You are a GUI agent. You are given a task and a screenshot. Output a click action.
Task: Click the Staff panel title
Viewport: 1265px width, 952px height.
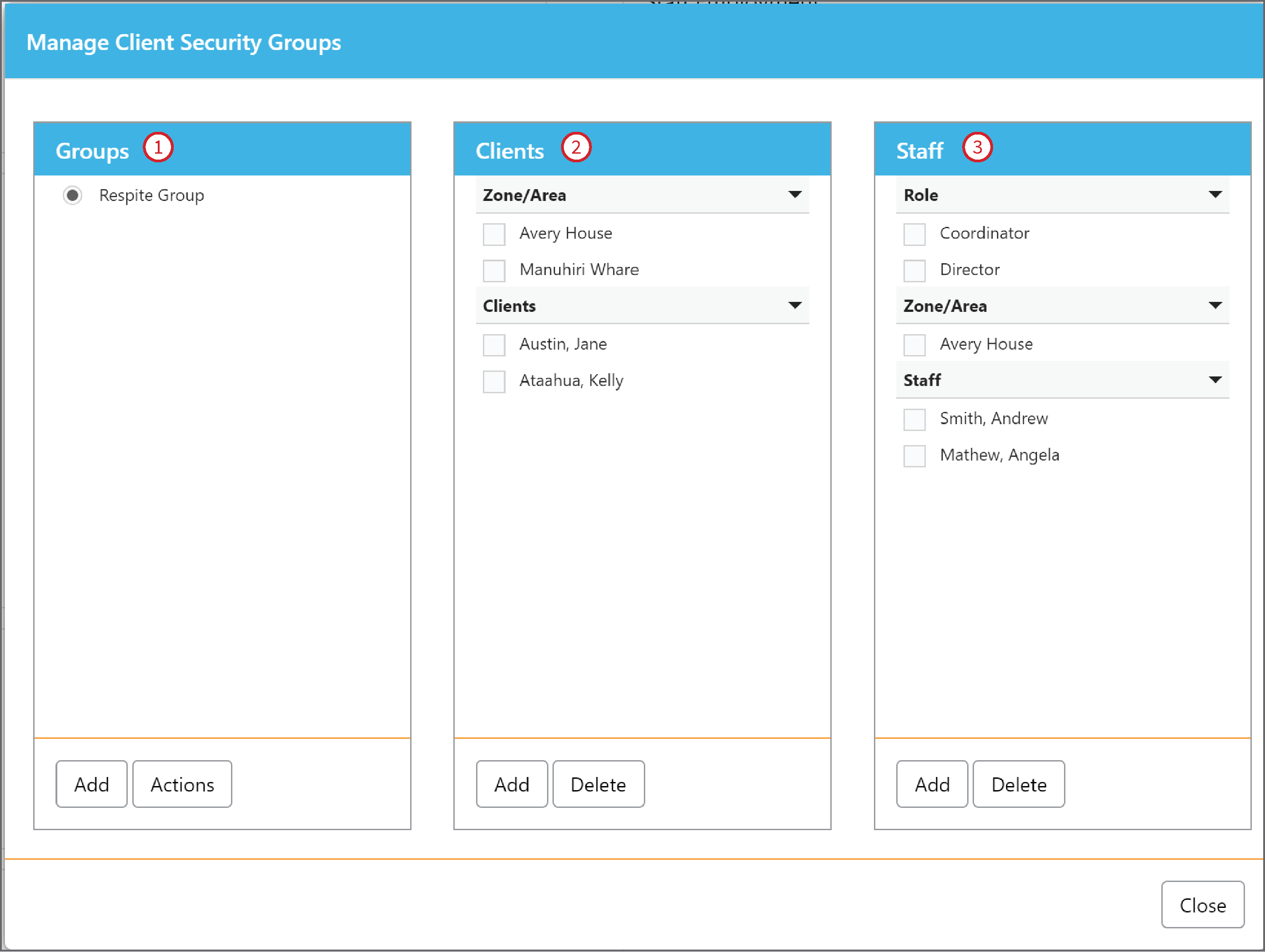click(919, 151)
